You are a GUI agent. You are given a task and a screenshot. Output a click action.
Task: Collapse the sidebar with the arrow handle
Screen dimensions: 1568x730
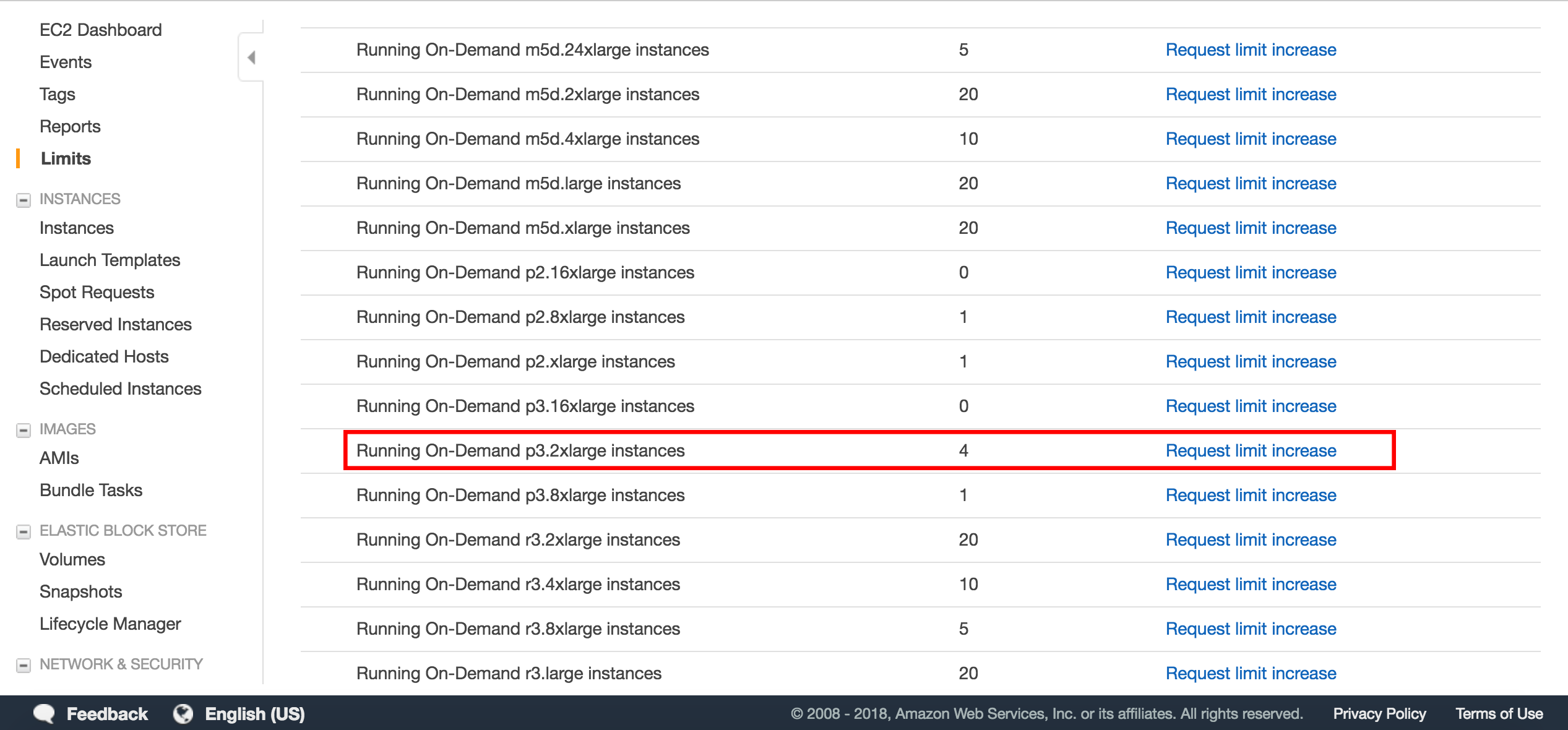(251, 58)
